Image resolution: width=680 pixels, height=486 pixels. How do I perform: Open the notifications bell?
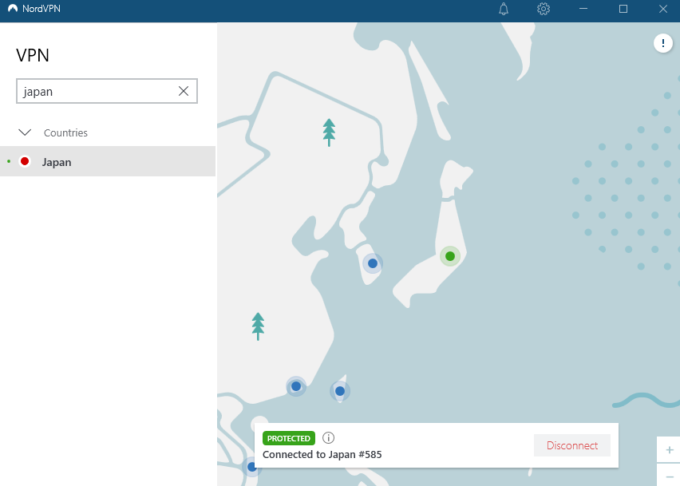[x=503, y=9]
